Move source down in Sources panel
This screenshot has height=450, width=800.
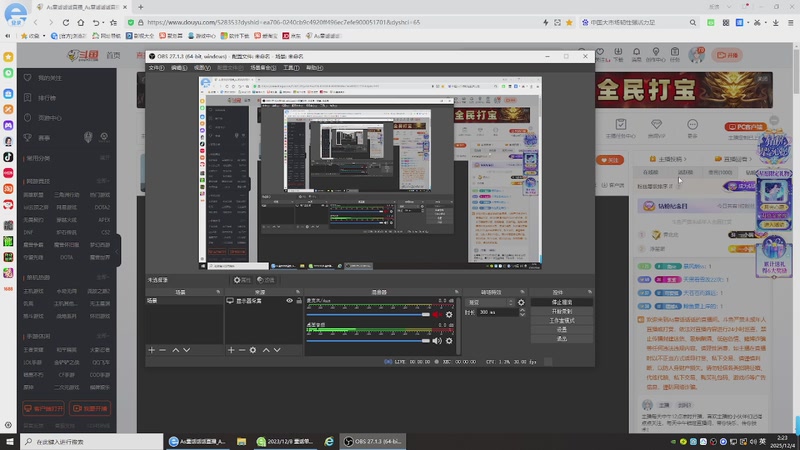click(277, 350)
